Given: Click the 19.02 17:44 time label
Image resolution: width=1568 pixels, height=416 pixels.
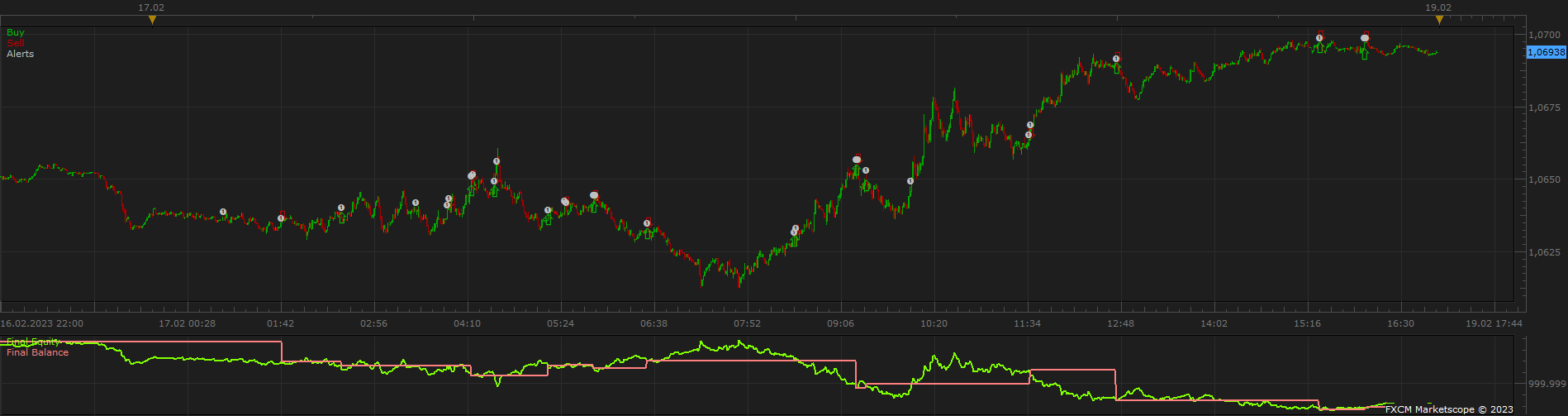Looking at the screenshot, I should [x=1494, y=323].
